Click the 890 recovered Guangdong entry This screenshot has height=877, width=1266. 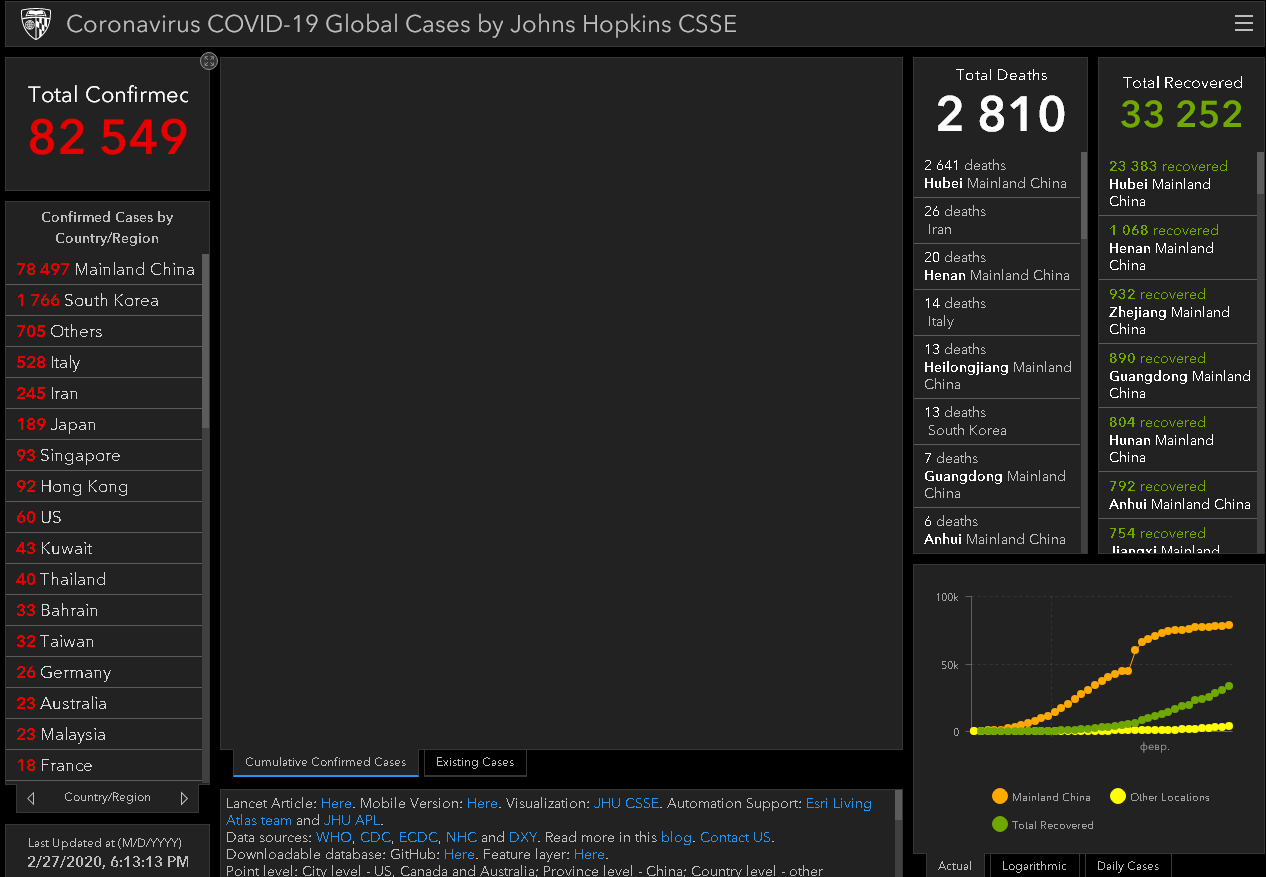[x=1177, y=376]
